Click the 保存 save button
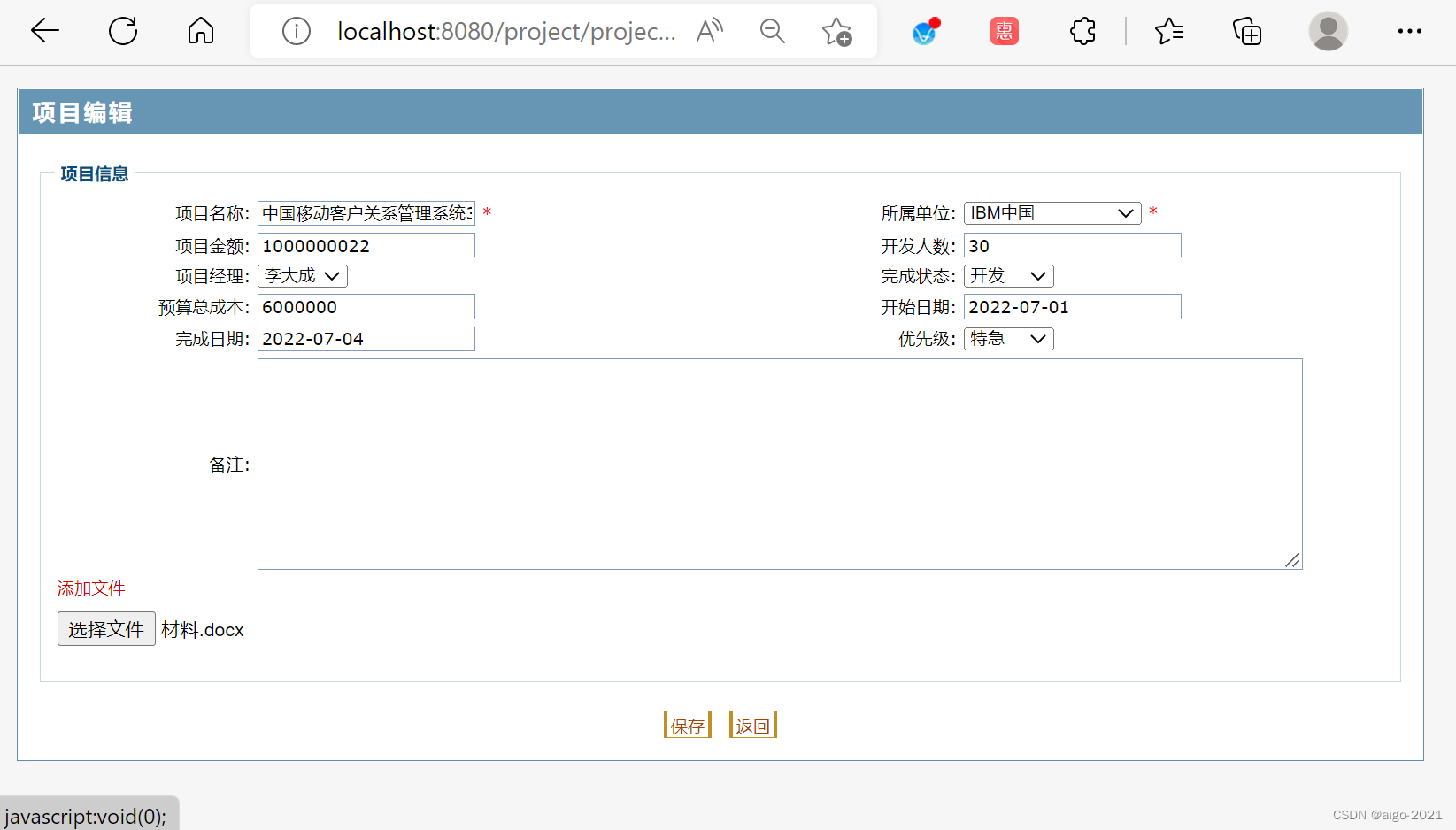 688,726
